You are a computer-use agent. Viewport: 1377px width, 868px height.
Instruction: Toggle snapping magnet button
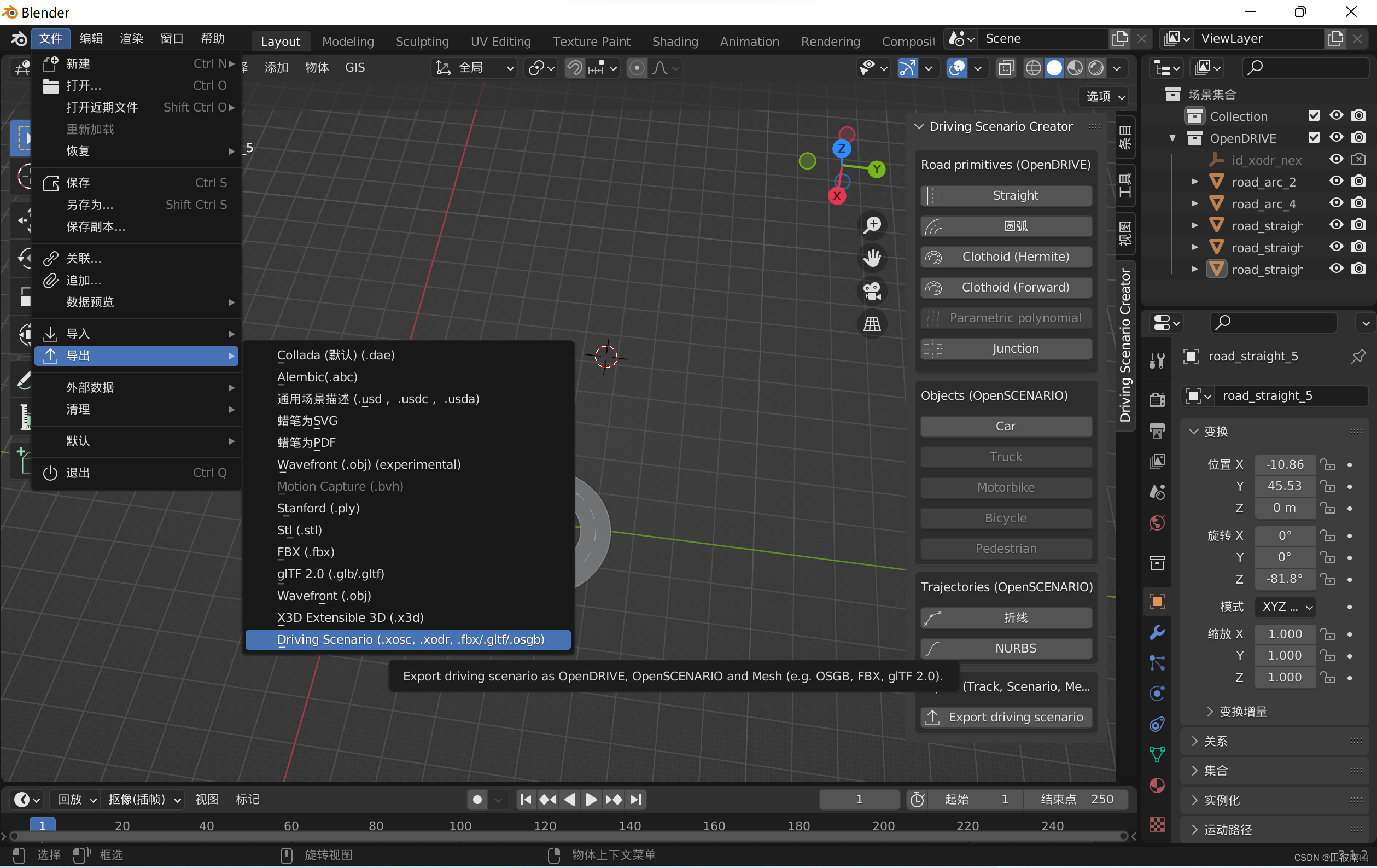point(574,68)
